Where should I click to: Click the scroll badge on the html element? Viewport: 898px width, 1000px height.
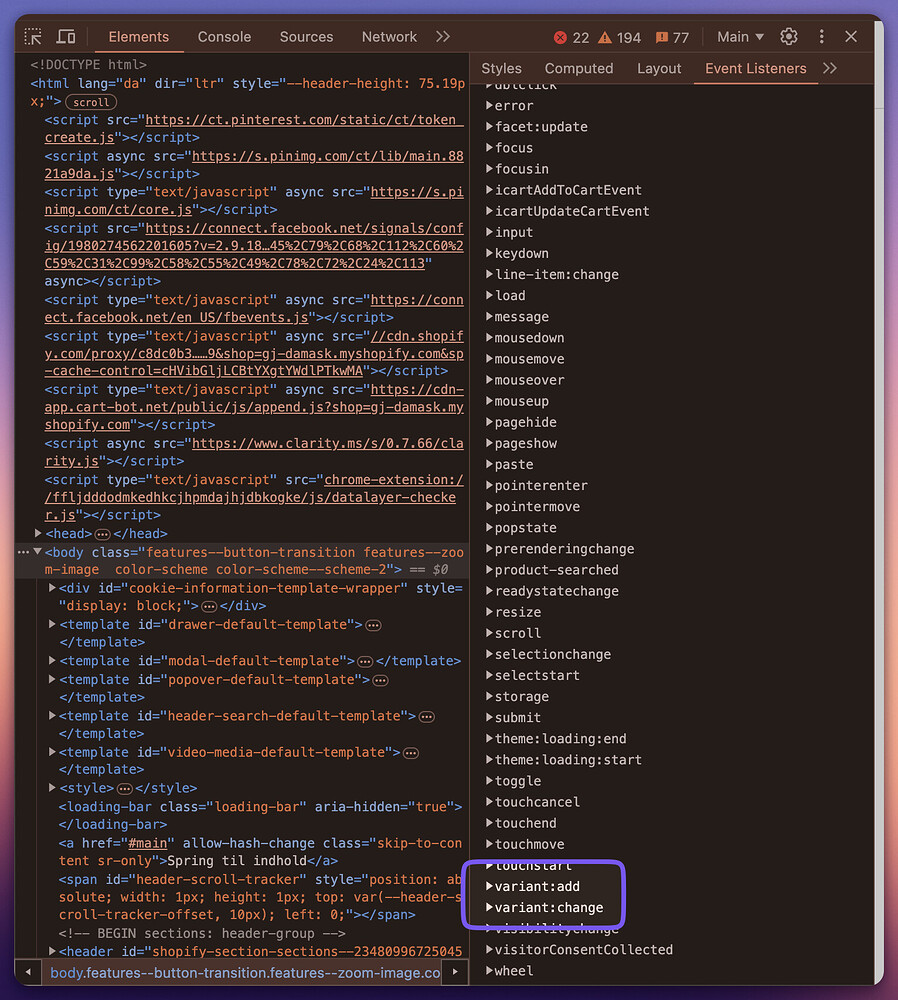click(90, 101)
